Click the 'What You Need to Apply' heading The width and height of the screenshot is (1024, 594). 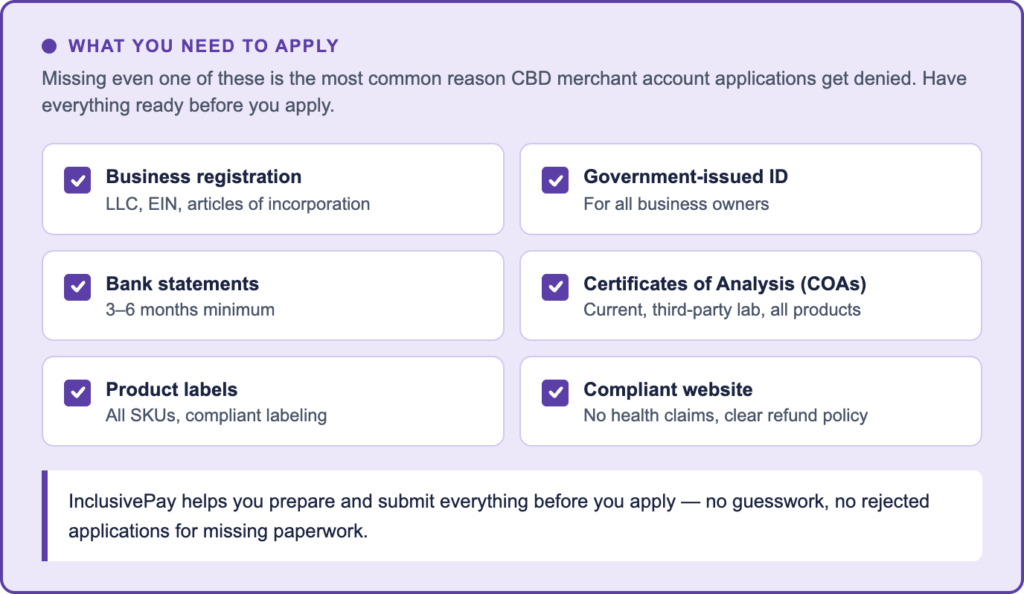(x=203, y=46)
